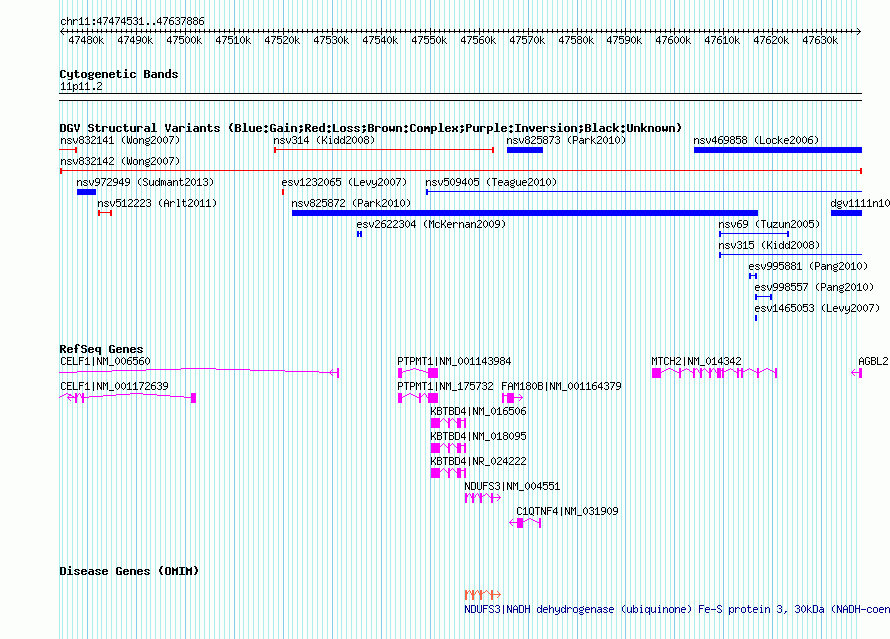Click the red NDUFS3 OMIM disease gene glyph

482,595
